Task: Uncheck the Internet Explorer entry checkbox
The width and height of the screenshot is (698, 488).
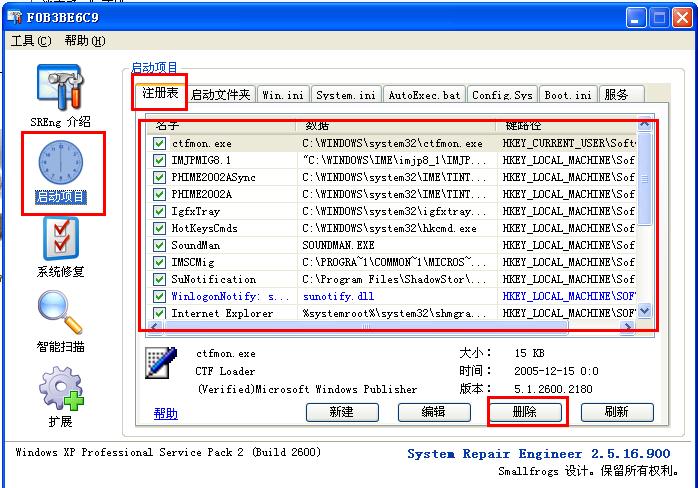Action: click(x=159, y=313)
